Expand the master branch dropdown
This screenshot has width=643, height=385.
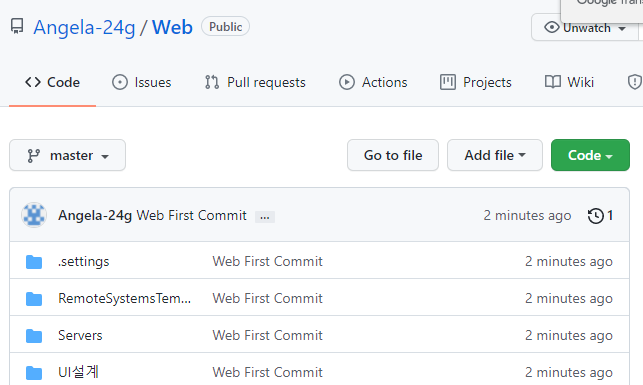point(67,155)
